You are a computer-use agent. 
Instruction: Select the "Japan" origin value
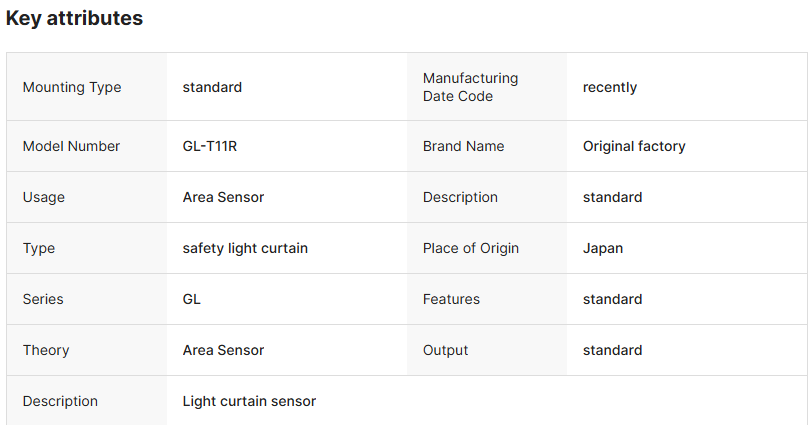tap(603, 248)
